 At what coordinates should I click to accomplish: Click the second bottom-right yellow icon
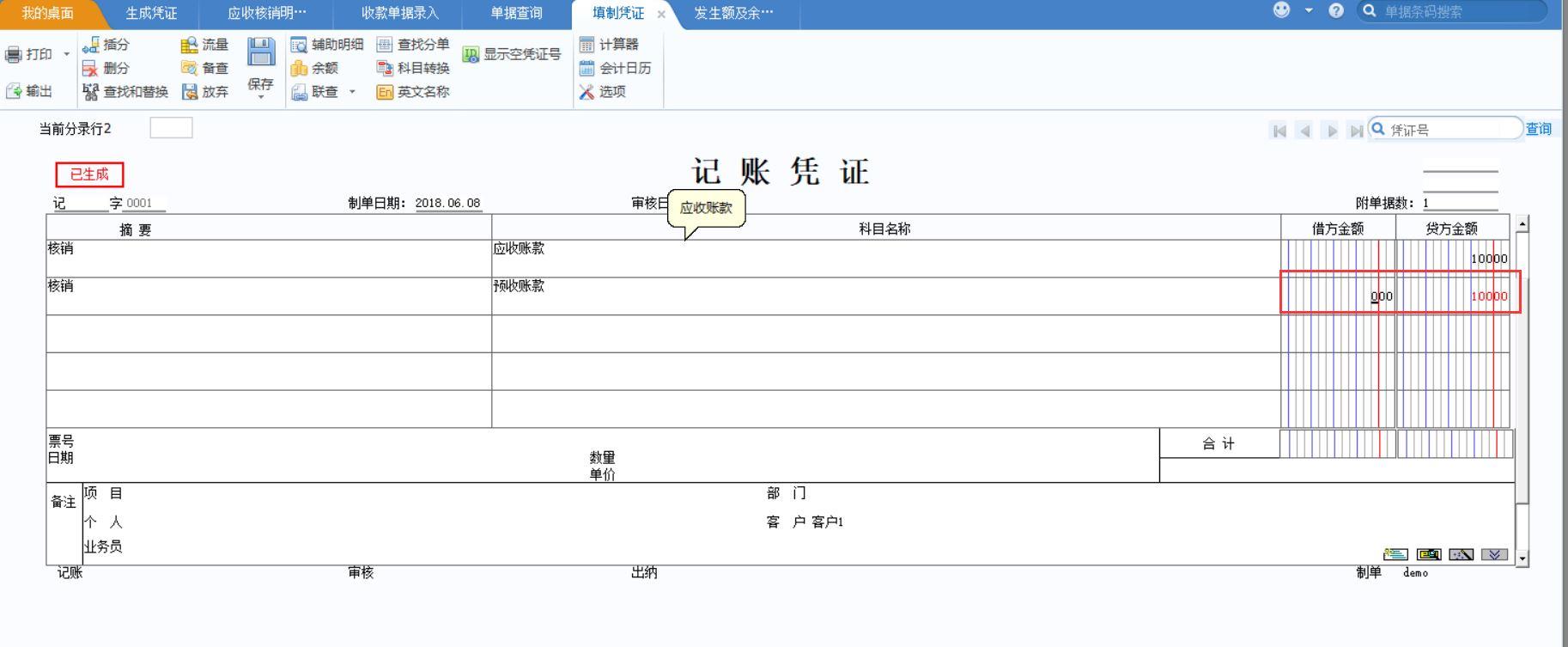1429,554
